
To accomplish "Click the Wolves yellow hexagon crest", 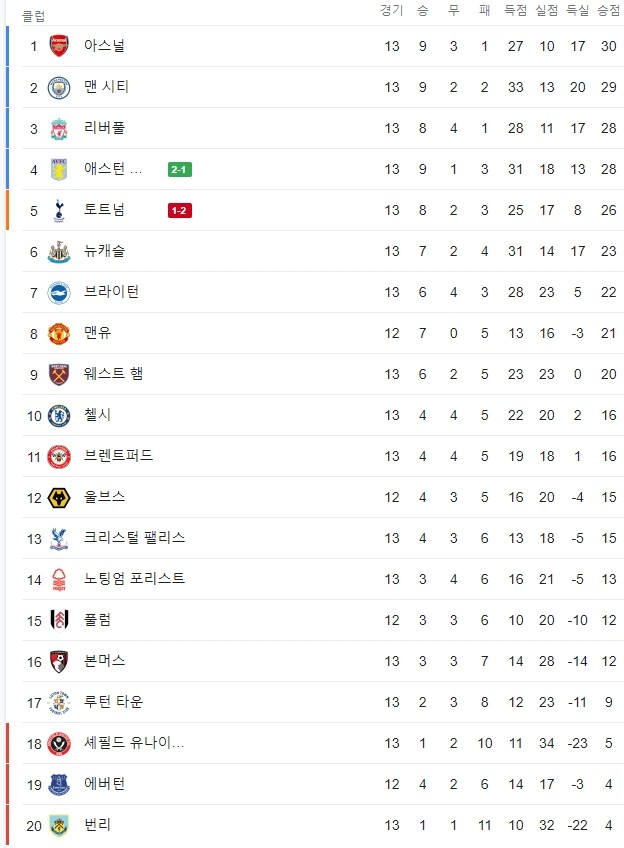I will click(x=59, y=498).
